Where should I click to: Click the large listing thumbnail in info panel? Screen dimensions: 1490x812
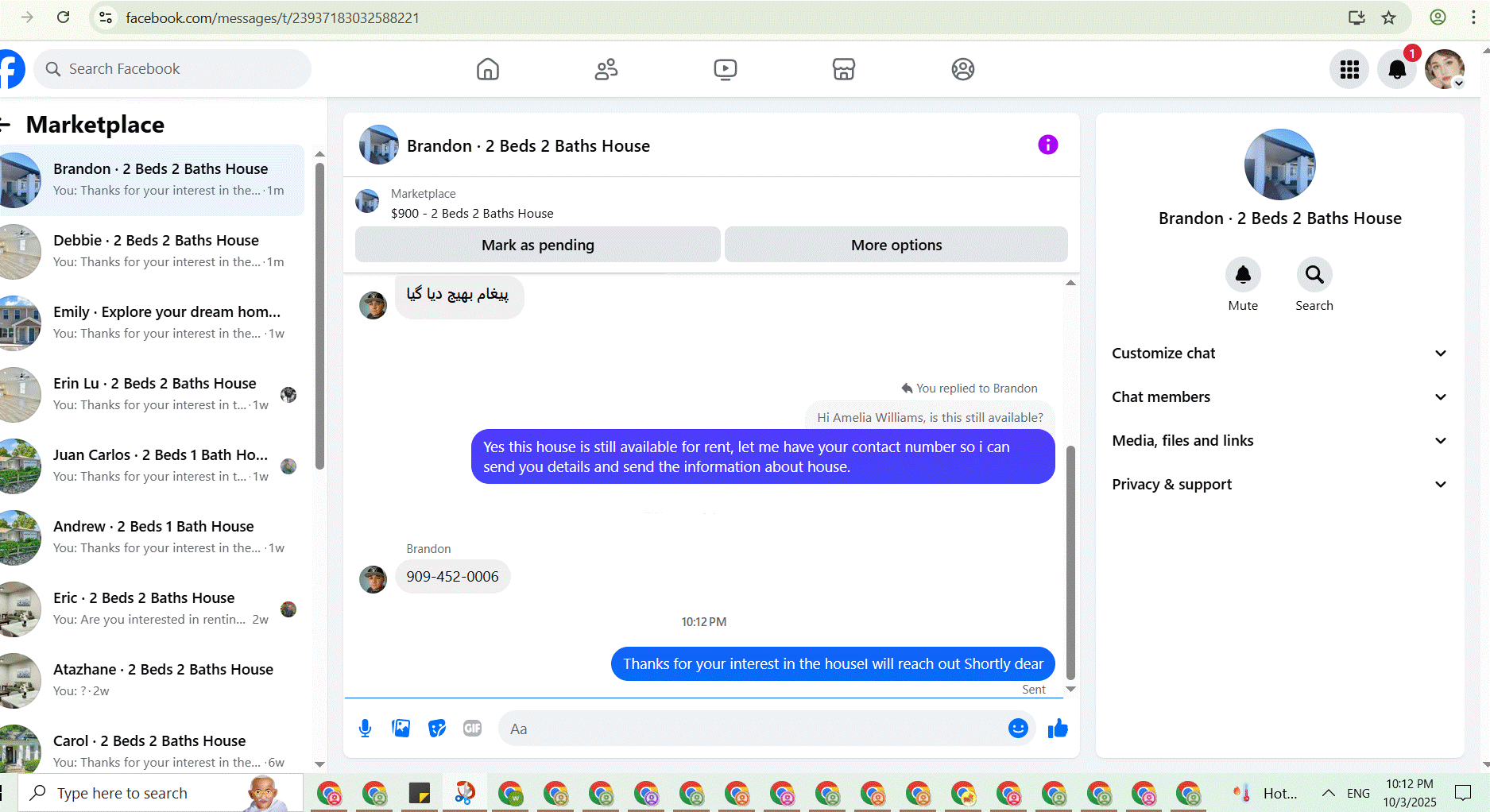[x=1279, y=164]
